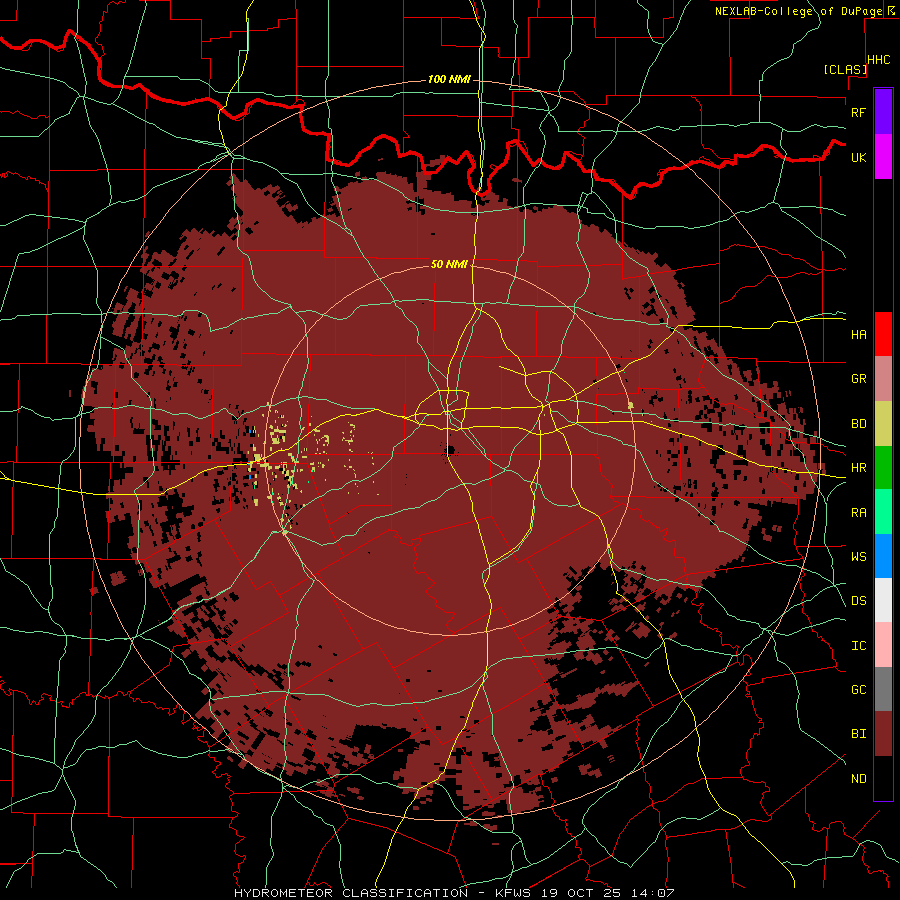Click the RF legend label

point(858,112)
